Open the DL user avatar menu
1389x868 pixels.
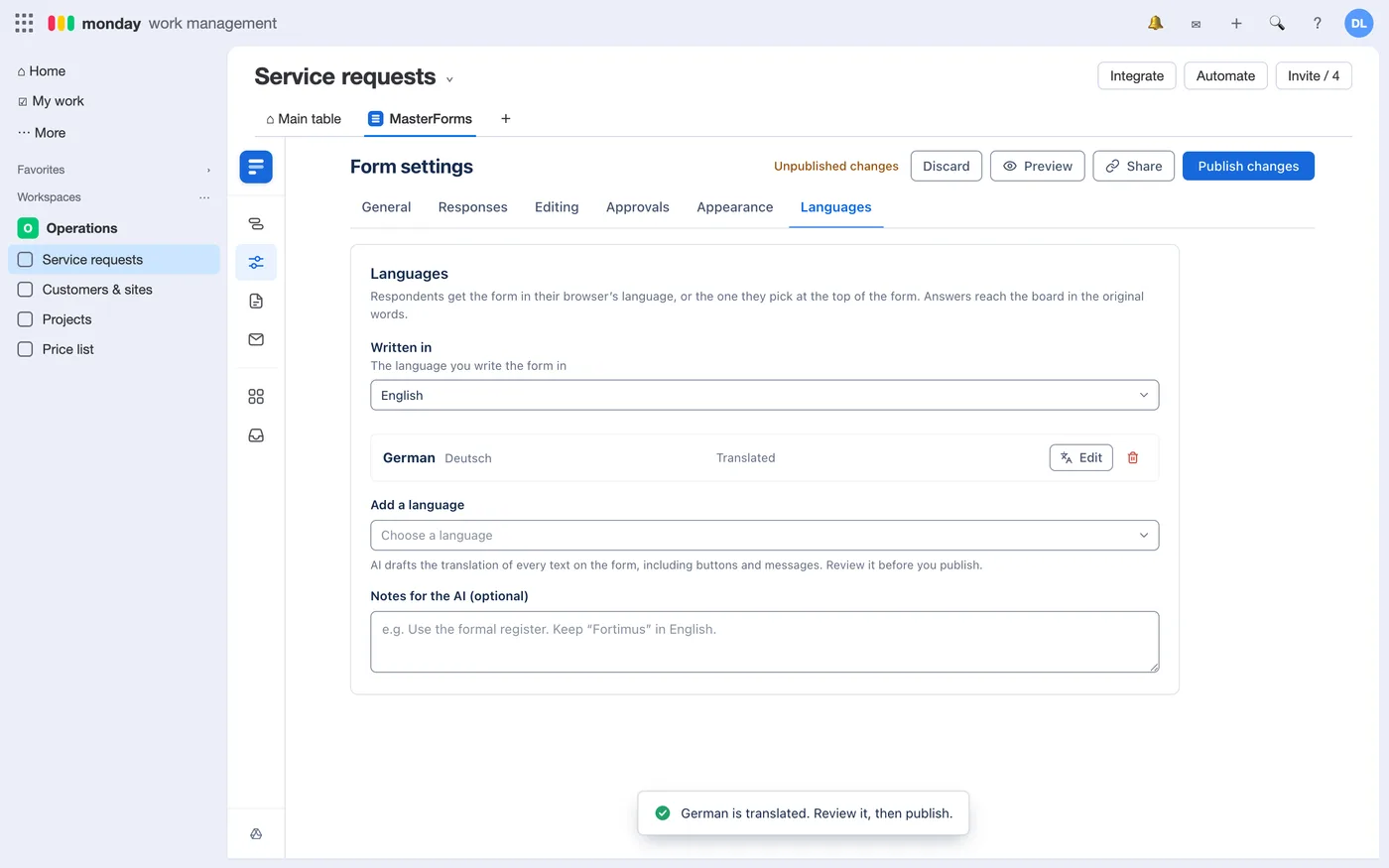1358,23
